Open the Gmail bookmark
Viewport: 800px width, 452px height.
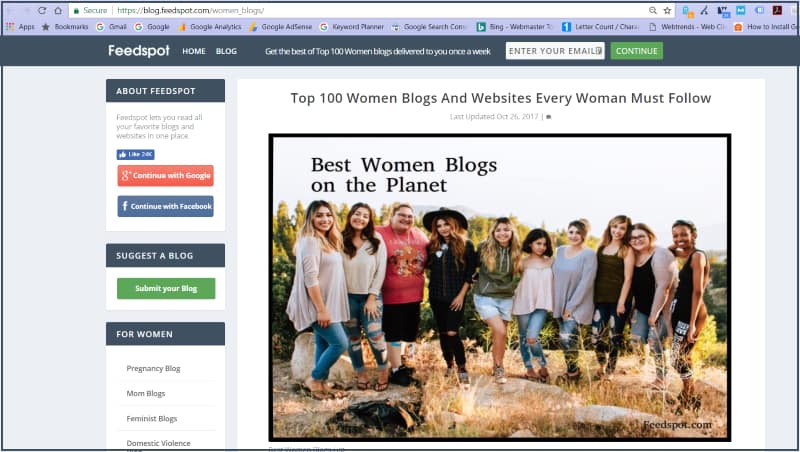tap(111, 27)
